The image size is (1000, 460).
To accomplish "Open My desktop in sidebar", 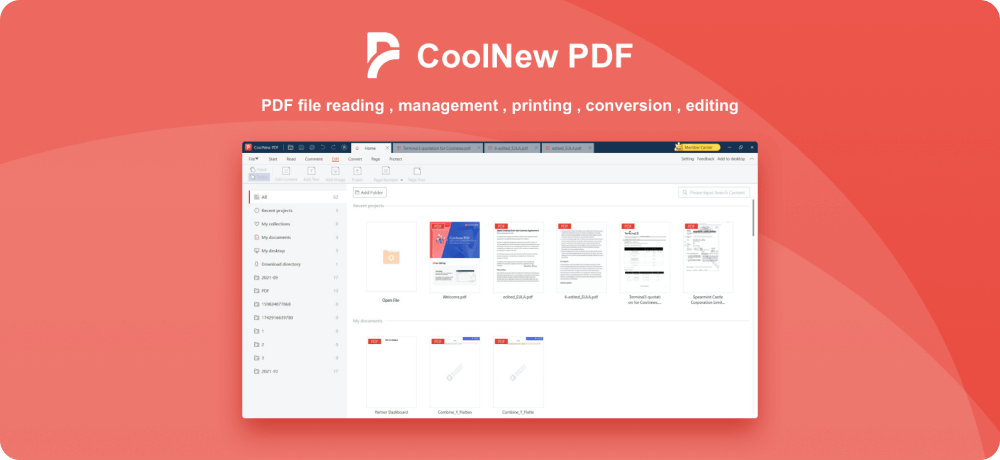I will (x=297, y=251).
